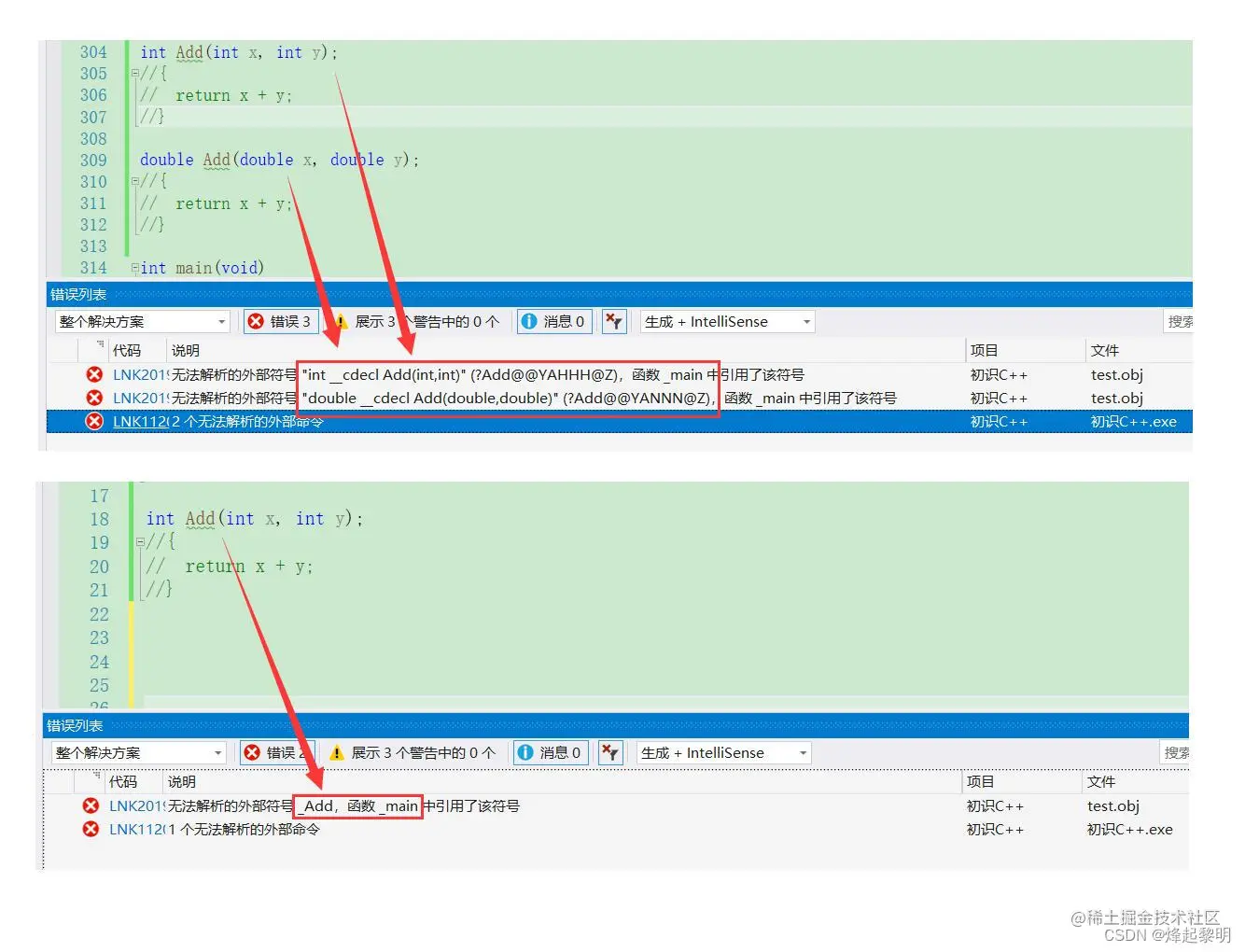Click '初识C++' project cell in 'double __cdecl Add' row

[x=999, y=398]
